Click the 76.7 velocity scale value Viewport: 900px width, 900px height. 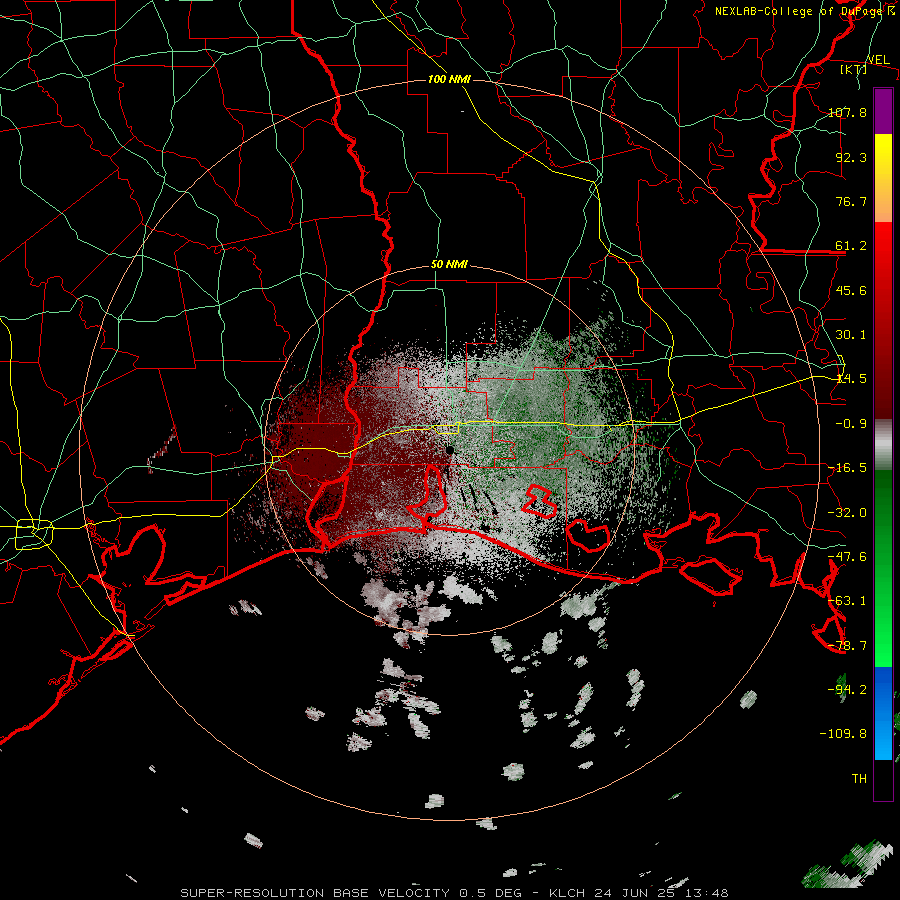(x=851, y=201)
